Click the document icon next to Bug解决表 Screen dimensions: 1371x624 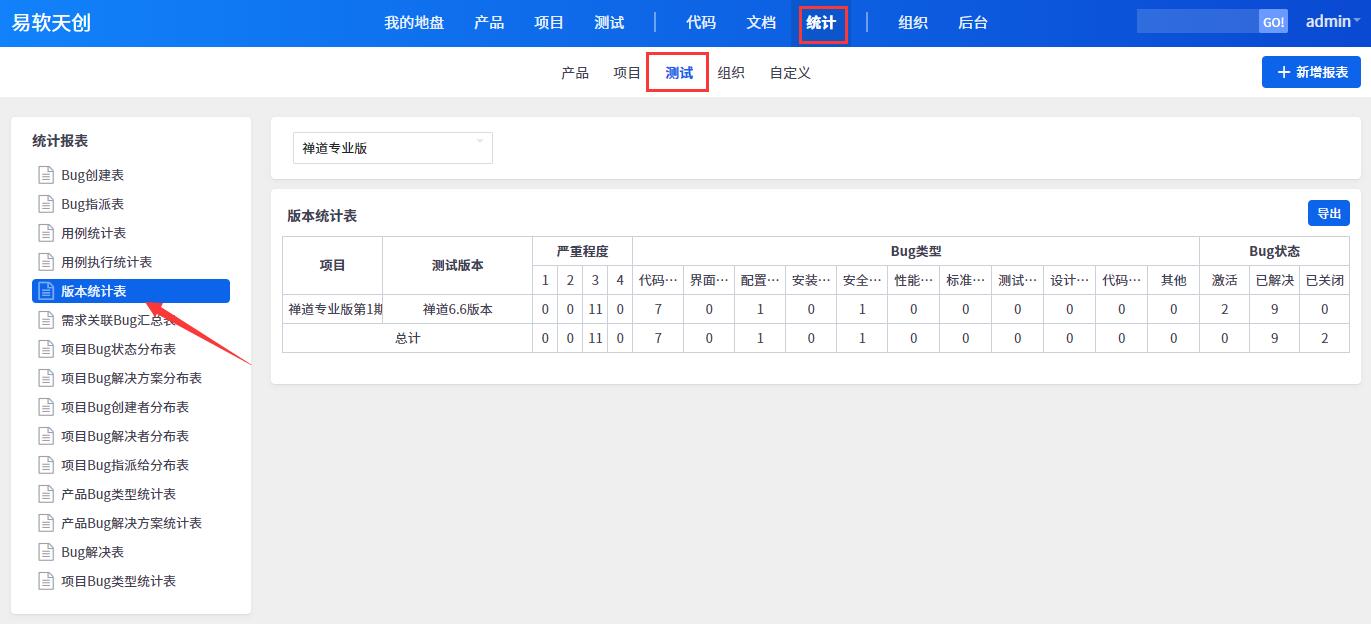point(45,552)
